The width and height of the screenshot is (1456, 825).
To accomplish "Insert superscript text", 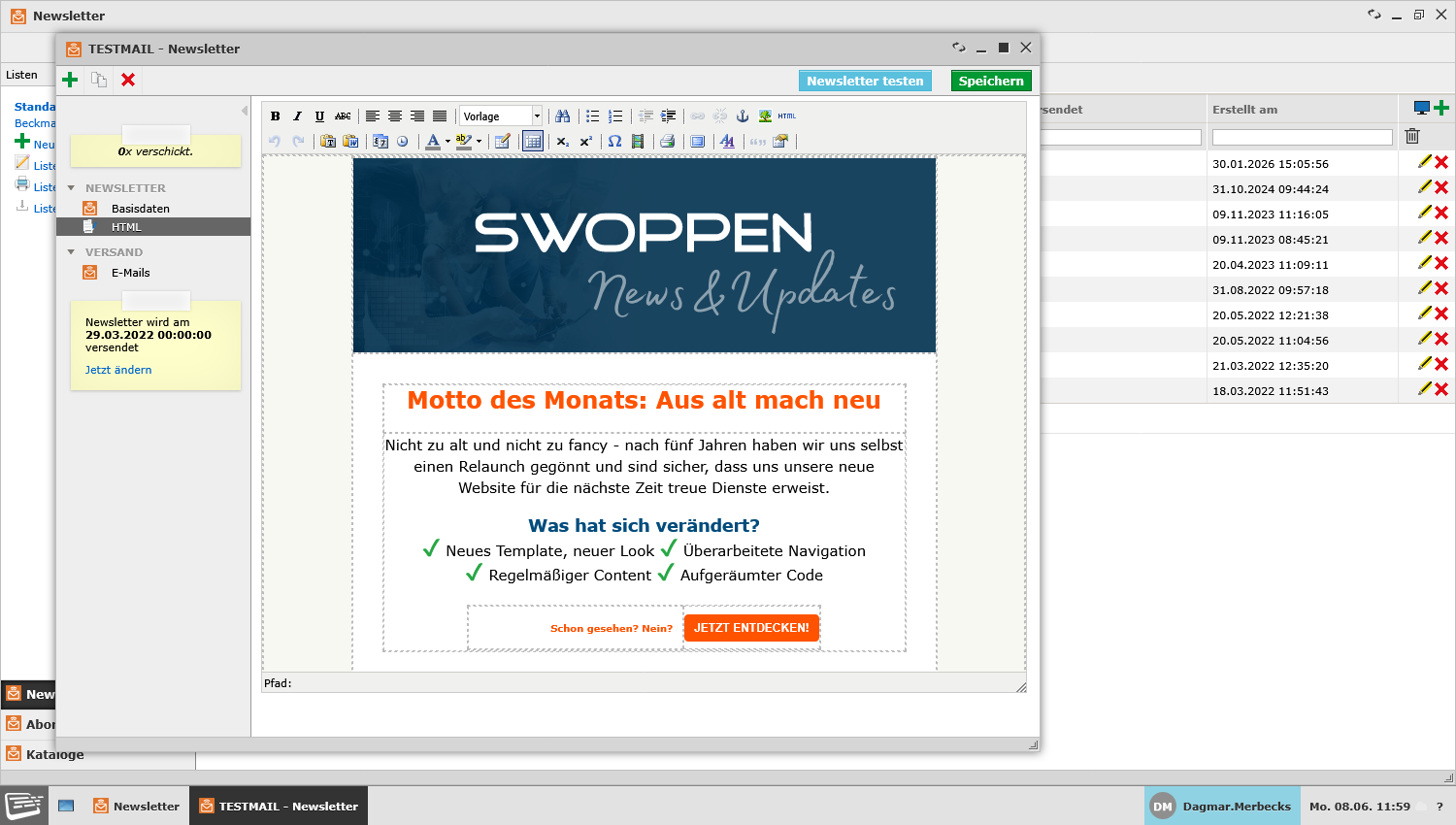I will point(585,142).
